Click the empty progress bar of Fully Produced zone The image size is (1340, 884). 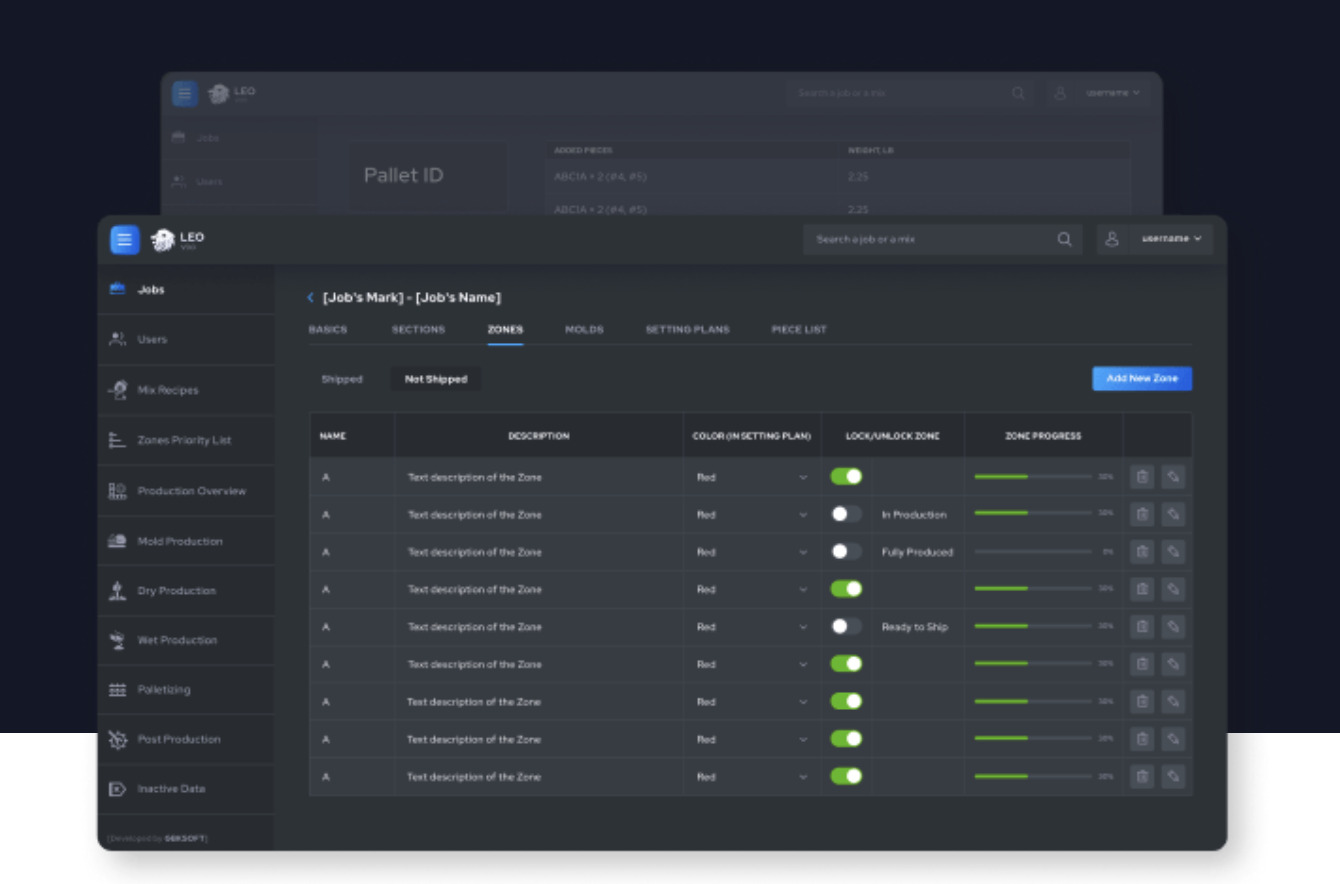point(1033,552)
